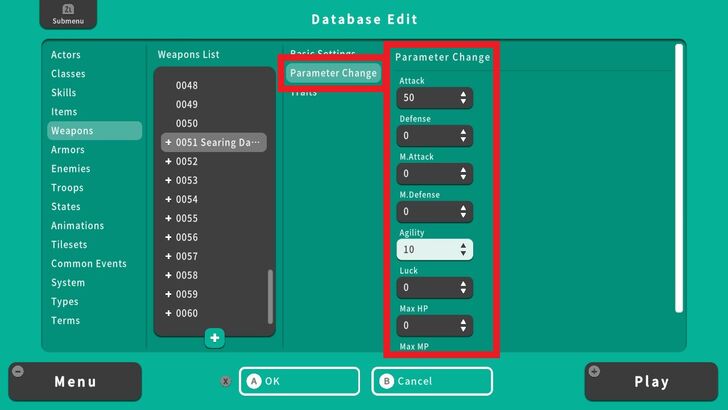Select Classes in database categories
This screenshot has height=410, width=728.
coord(68,74)
